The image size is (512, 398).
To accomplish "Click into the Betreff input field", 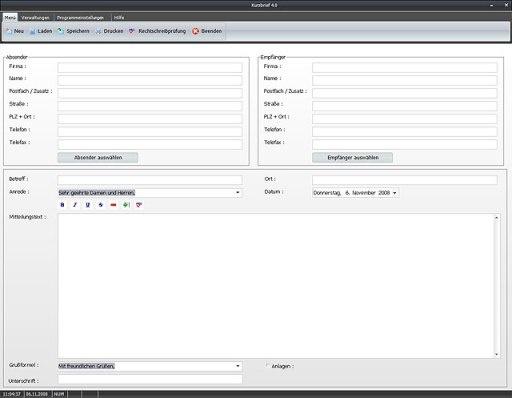I will [x=150, y=180].
